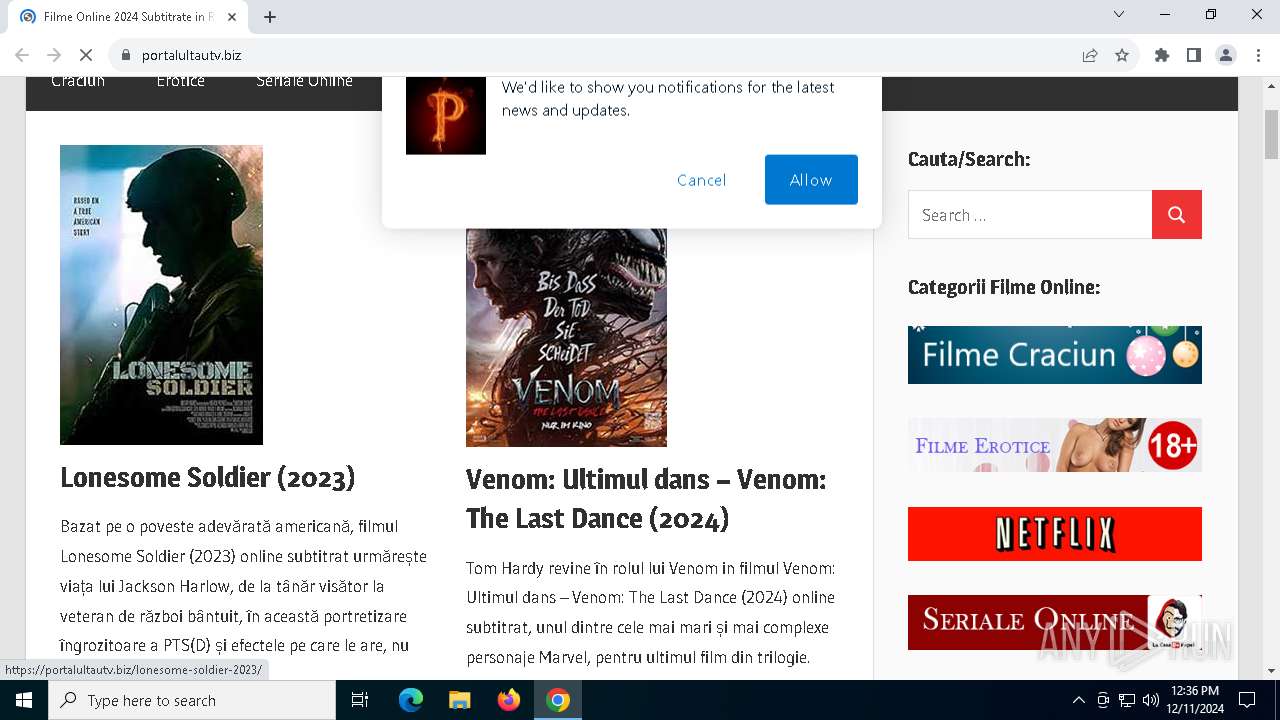The image size is (1280, 720).
Task: Toggle the browser side panel
Action: (x=1194, y=55)
